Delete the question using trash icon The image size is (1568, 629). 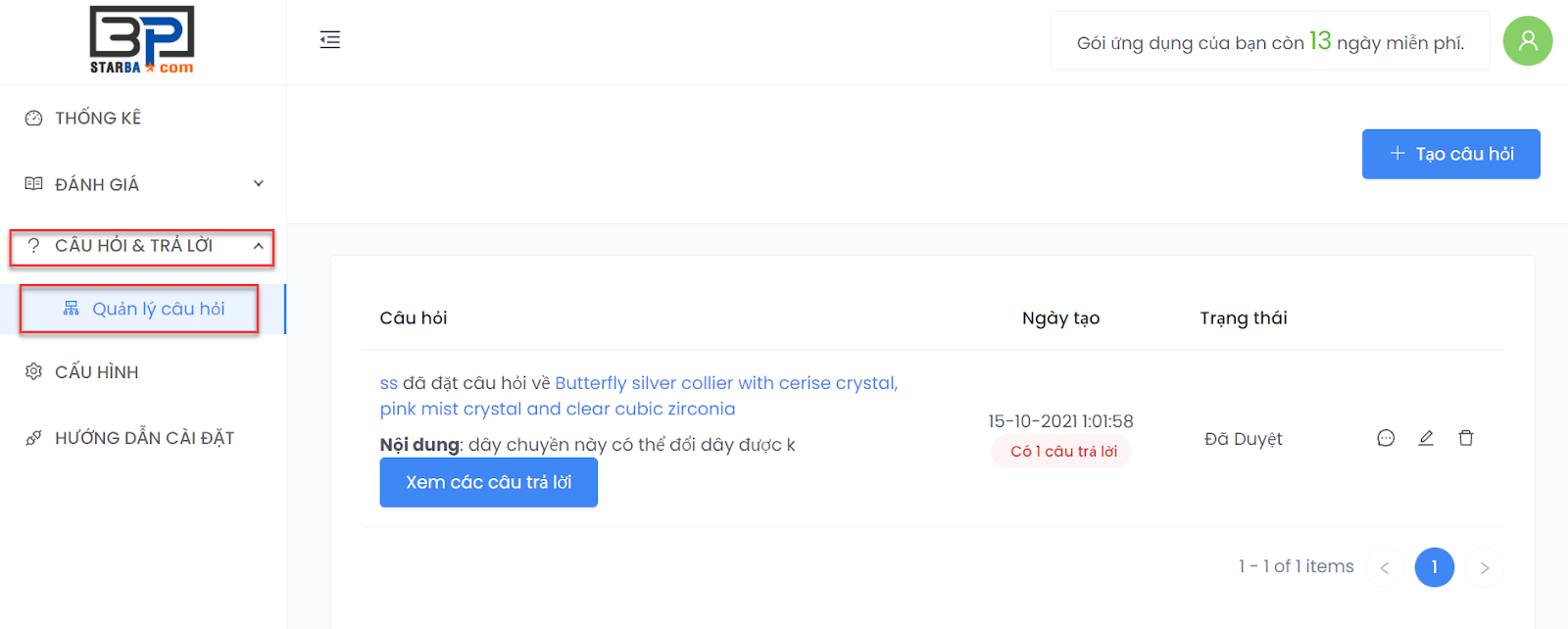point(1466,438)
